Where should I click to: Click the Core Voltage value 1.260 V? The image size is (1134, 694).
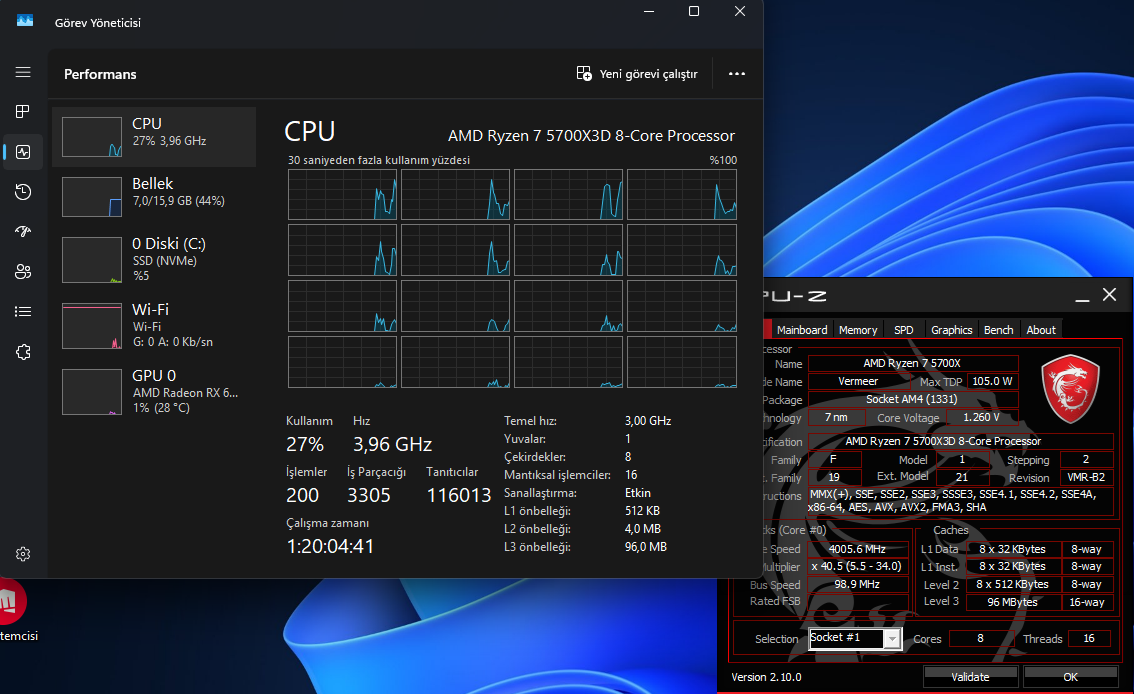981,417
